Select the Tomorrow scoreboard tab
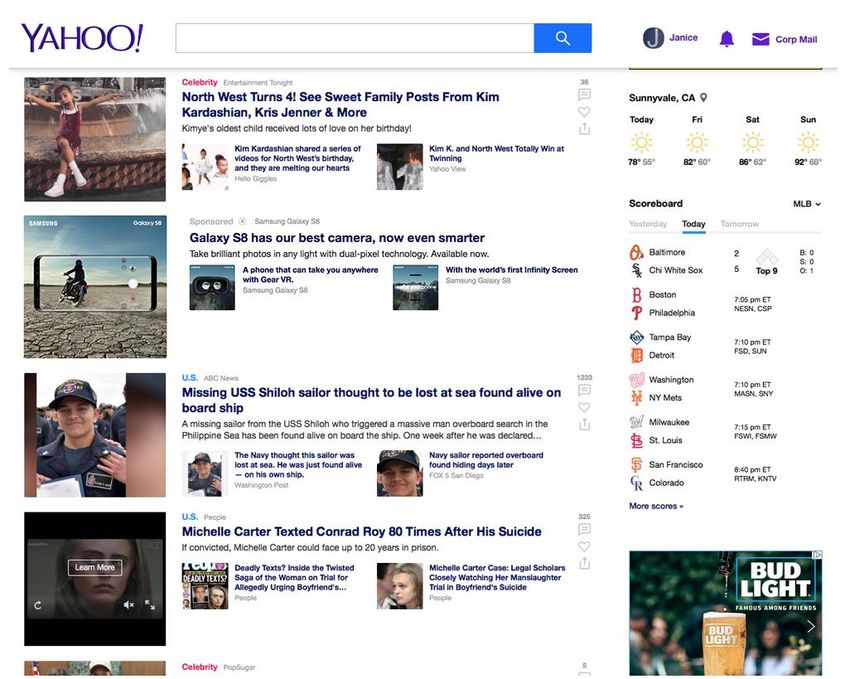 click(739, 224)
